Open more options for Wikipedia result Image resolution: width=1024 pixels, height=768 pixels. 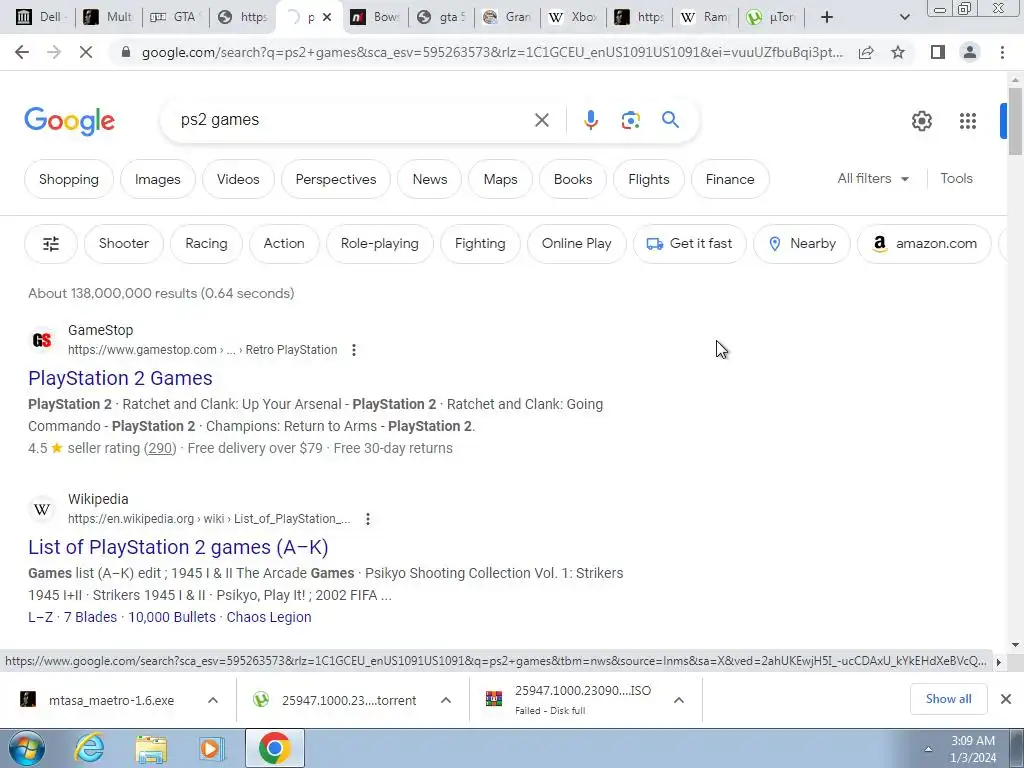pos(368,519)
